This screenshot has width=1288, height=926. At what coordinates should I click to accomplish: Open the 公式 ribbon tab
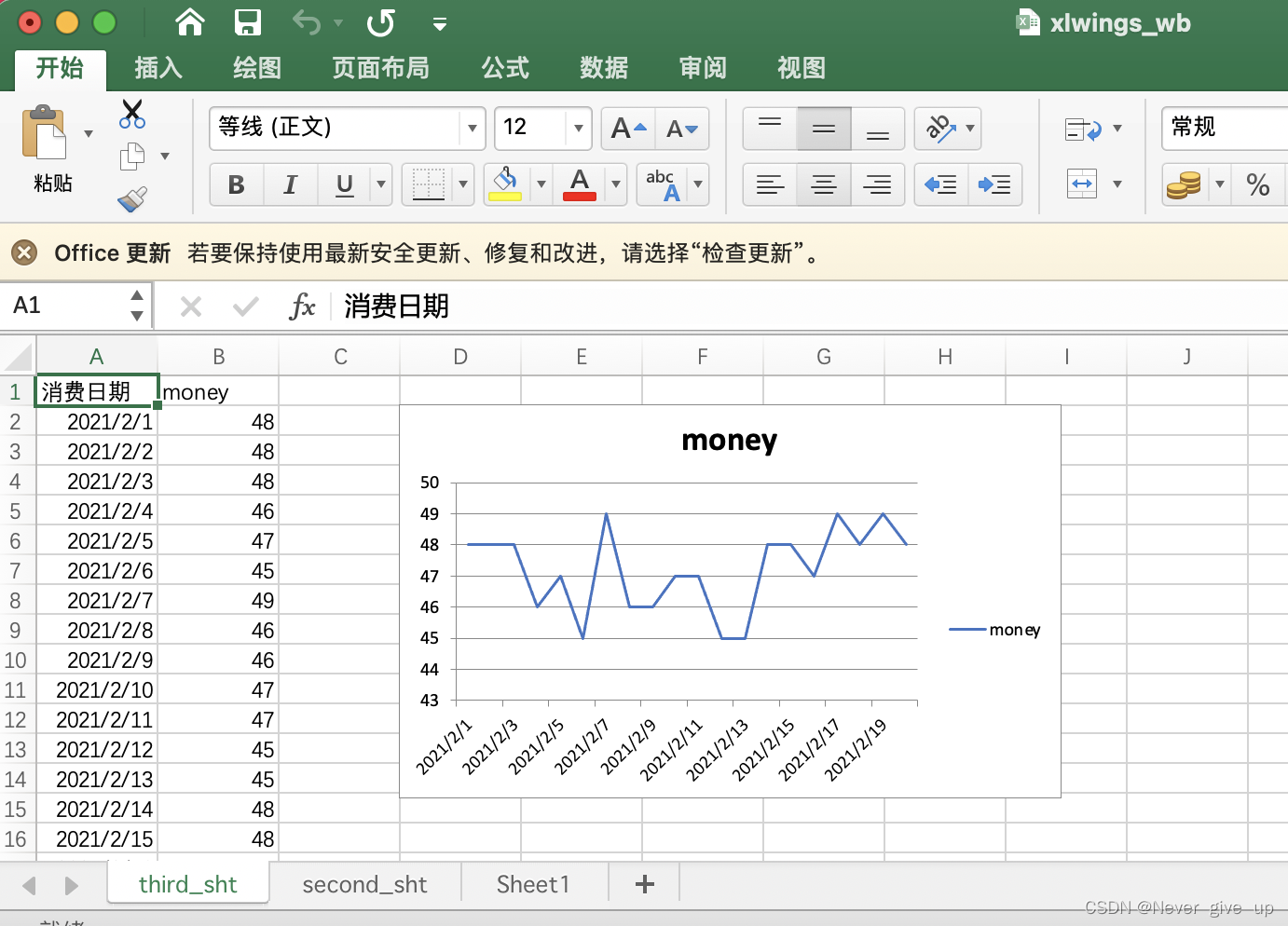(505, 68)
